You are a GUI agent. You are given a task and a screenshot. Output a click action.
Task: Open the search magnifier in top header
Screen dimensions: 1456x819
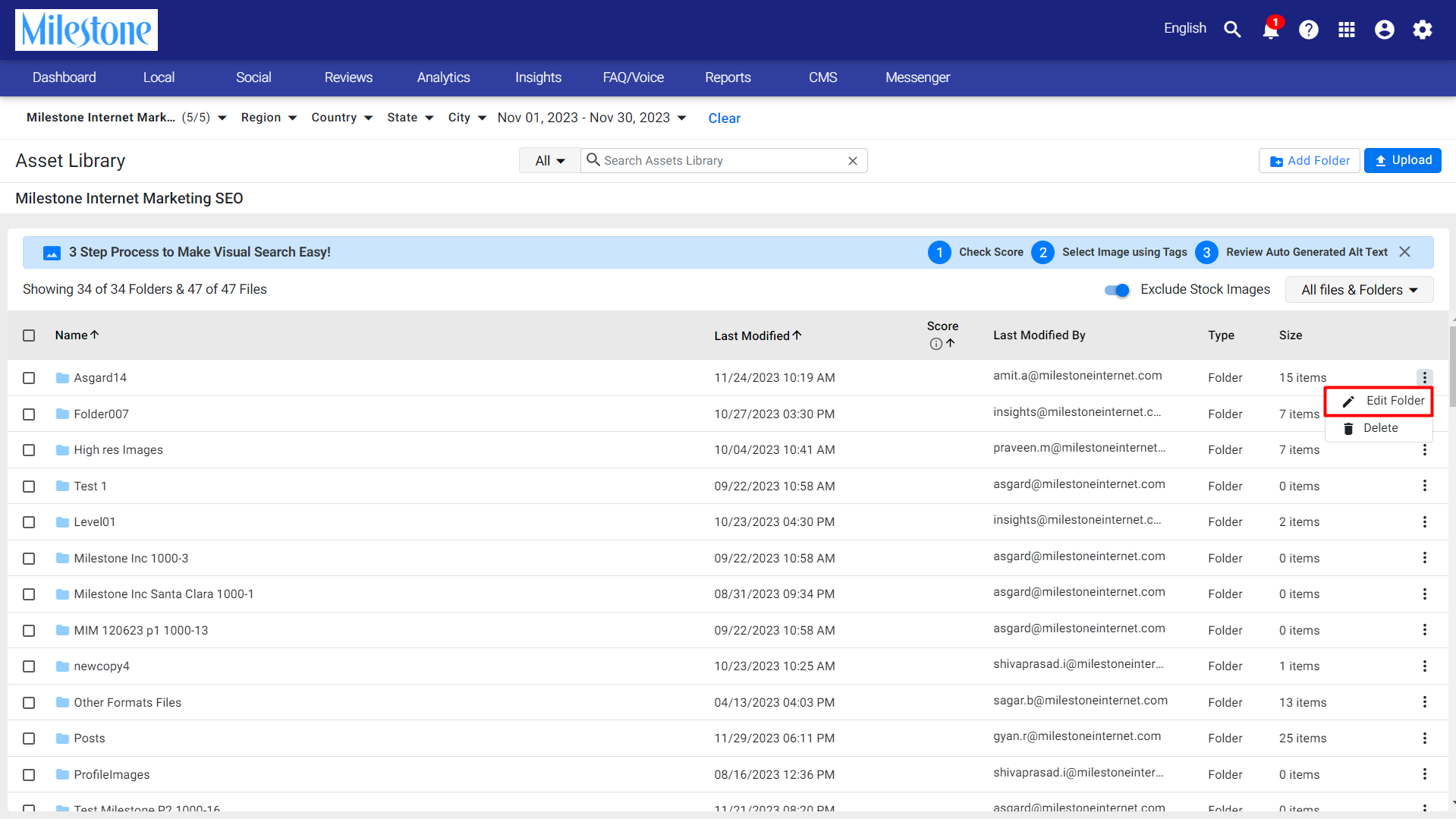pos(1232,30)
